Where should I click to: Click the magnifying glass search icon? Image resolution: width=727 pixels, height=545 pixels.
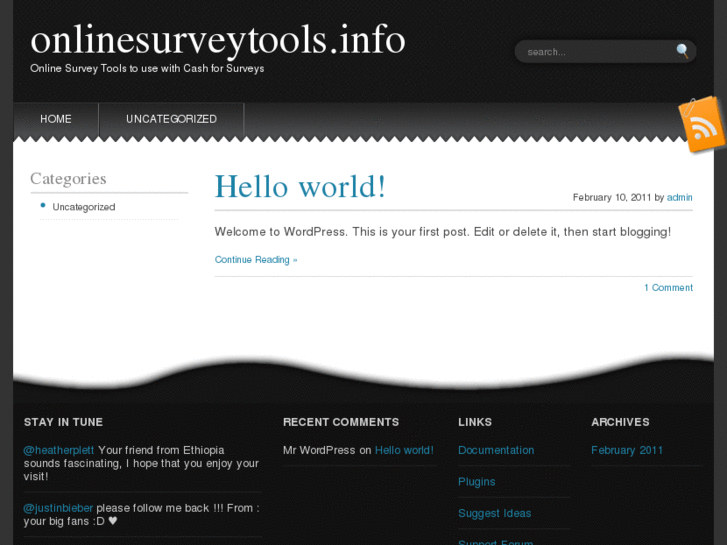[682, 51]
